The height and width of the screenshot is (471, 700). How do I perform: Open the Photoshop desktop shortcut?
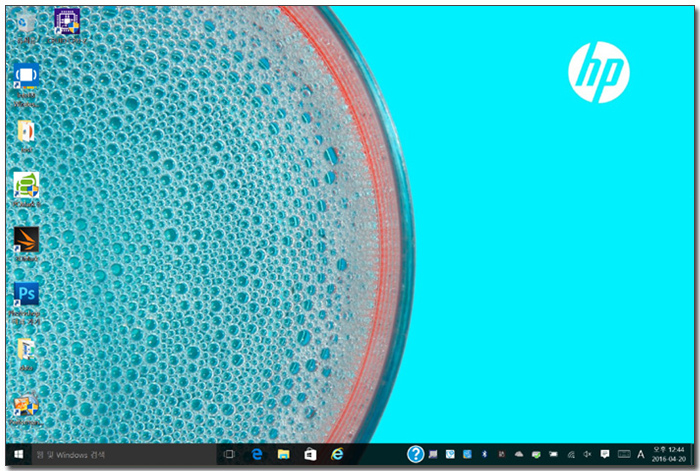[26, 294]
